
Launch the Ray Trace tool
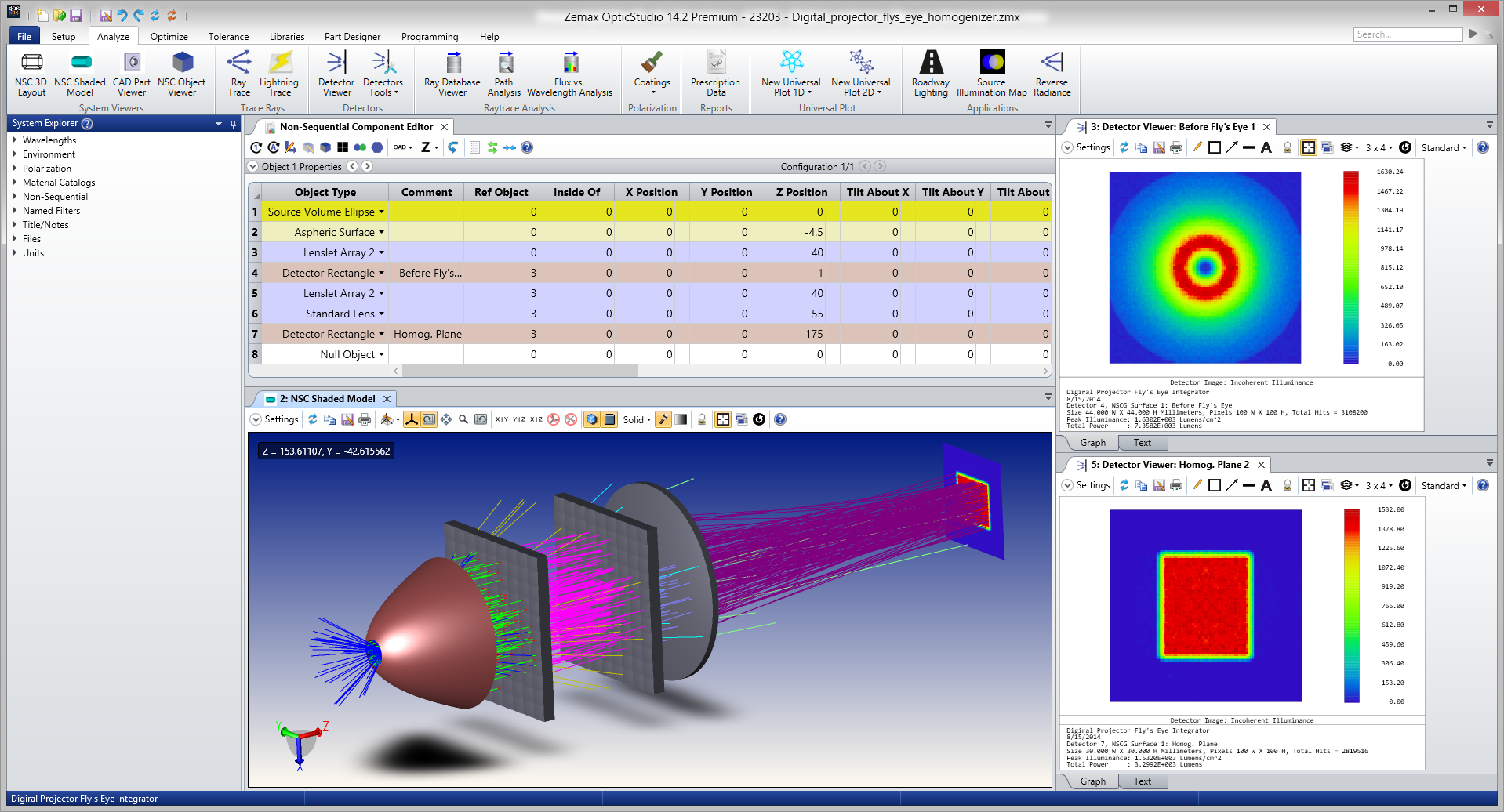238,74
